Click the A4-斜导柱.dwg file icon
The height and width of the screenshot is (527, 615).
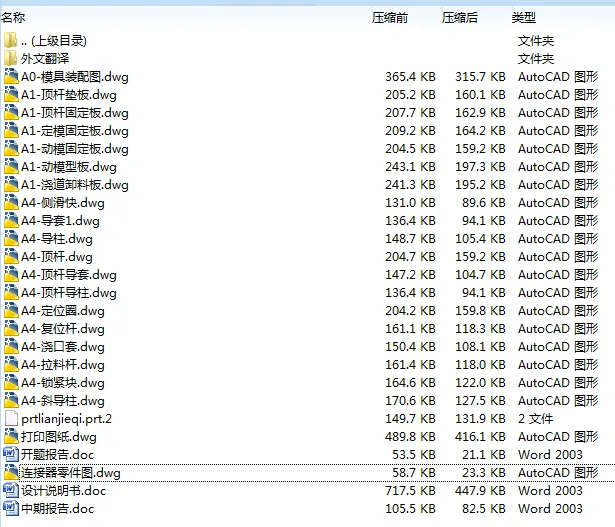(x=11, y=401)
